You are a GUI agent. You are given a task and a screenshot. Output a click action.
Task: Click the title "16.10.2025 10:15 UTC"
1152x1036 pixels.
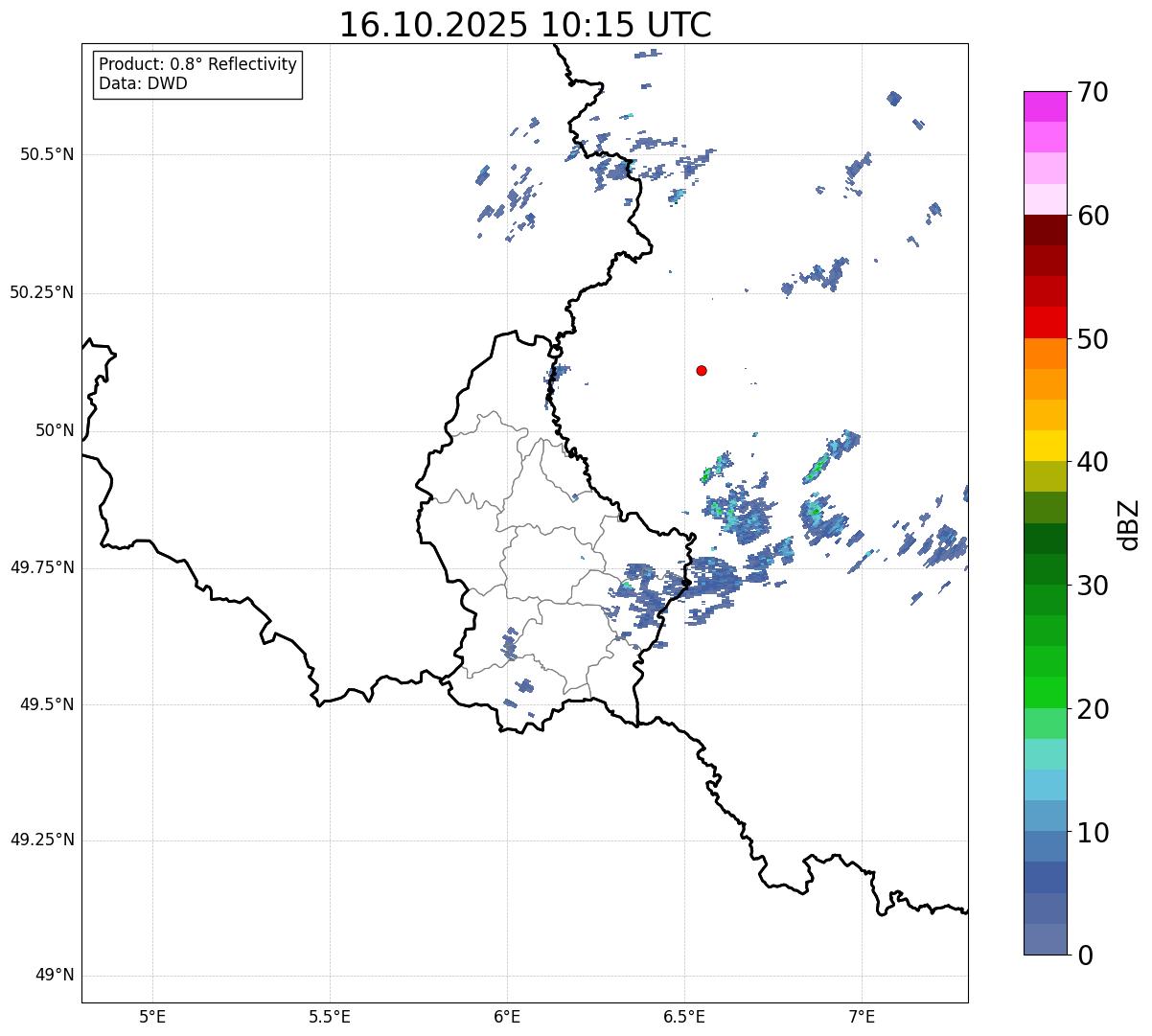coord(525,25)
